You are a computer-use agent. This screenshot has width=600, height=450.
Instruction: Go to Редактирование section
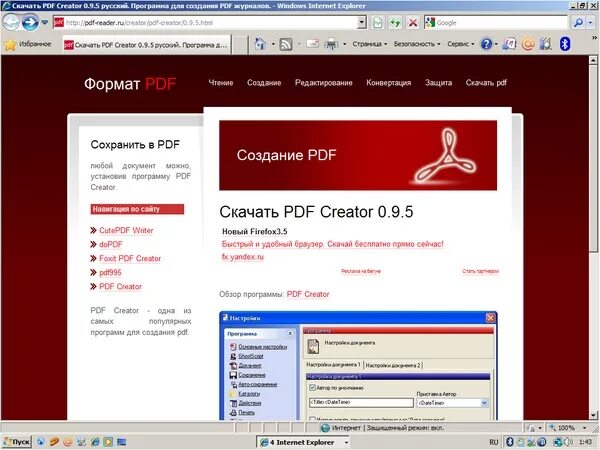[x=324, y=83]
